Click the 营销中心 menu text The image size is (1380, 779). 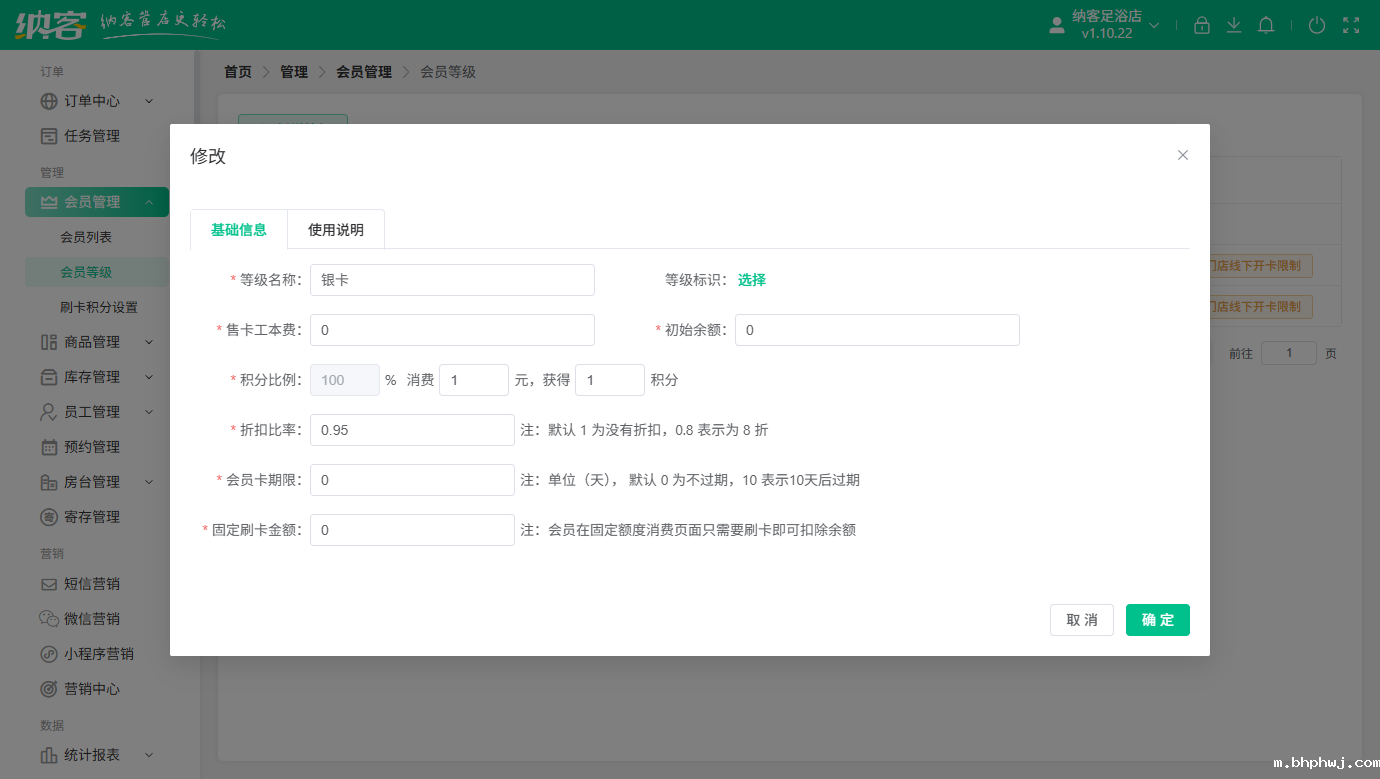pyautogui.click(x=92, y=689)
